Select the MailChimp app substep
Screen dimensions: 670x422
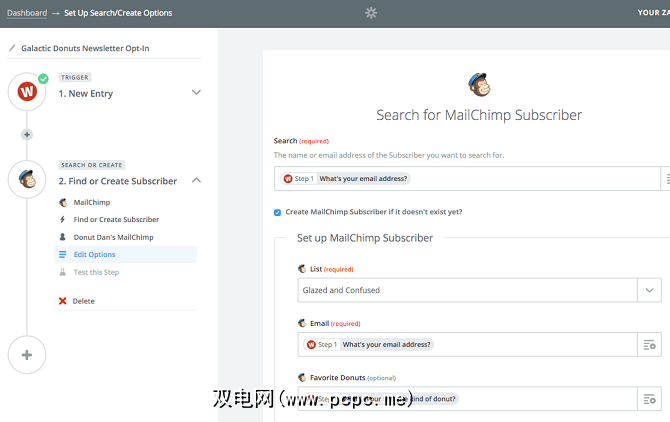point(91,202)
